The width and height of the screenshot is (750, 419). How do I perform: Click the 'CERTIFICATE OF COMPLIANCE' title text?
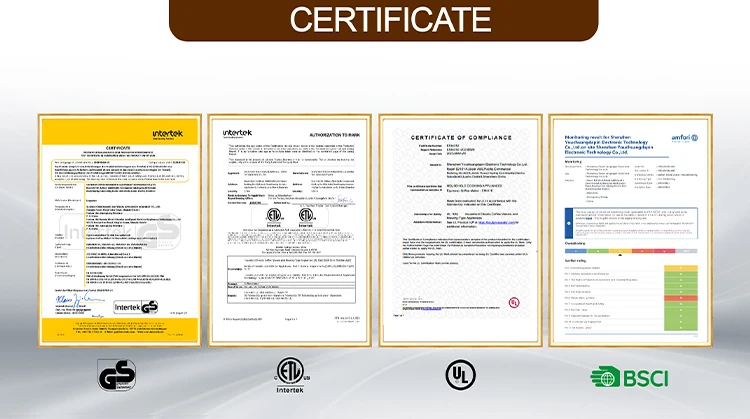(x=461, y=138)
